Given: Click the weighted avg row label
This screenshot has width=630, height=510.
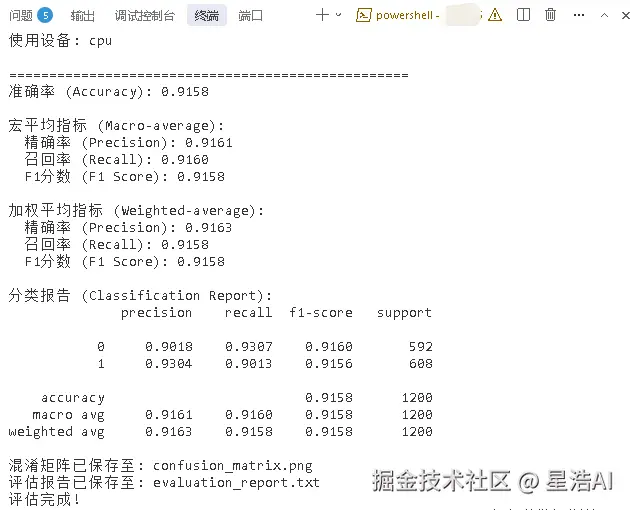Looking at the screenshot, I should 57,432.
